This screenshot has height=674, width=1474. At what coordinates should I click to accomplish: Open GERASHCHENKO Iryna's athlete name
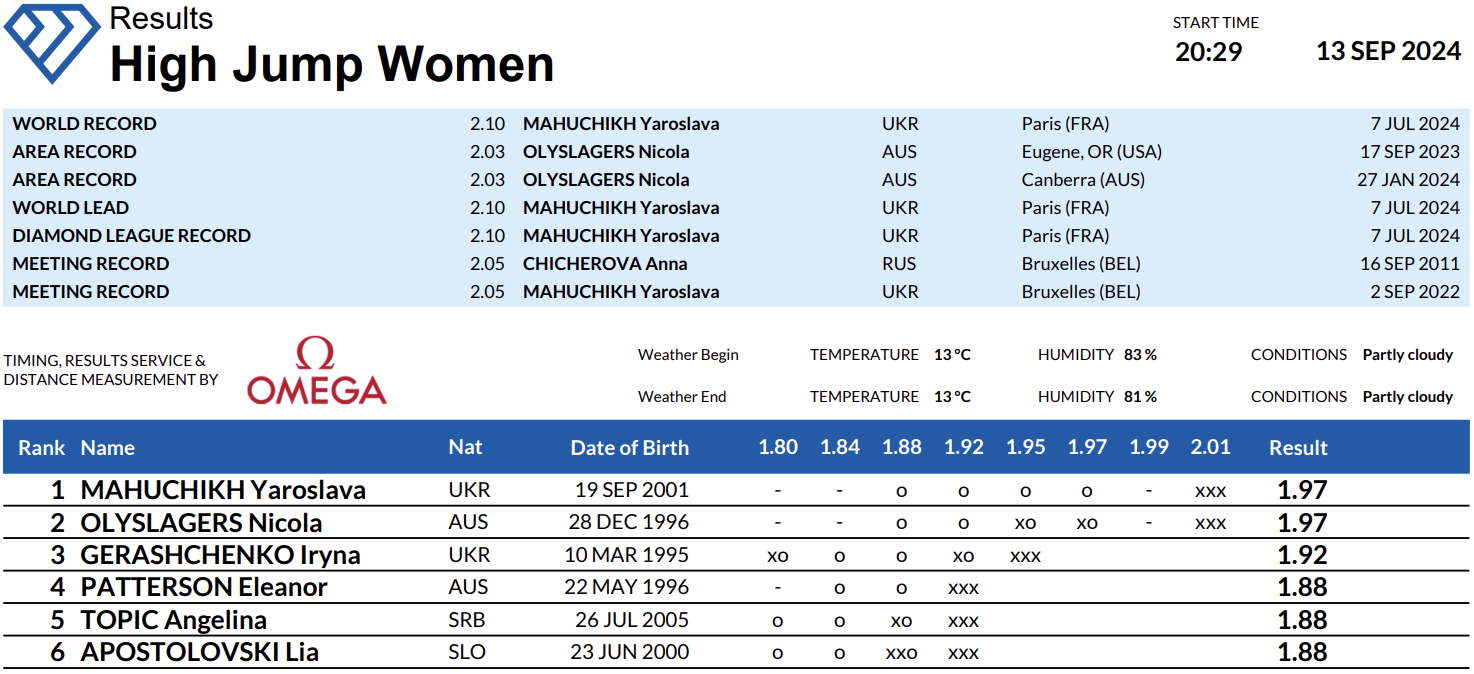pyautogui.click(x=220, y=555)
